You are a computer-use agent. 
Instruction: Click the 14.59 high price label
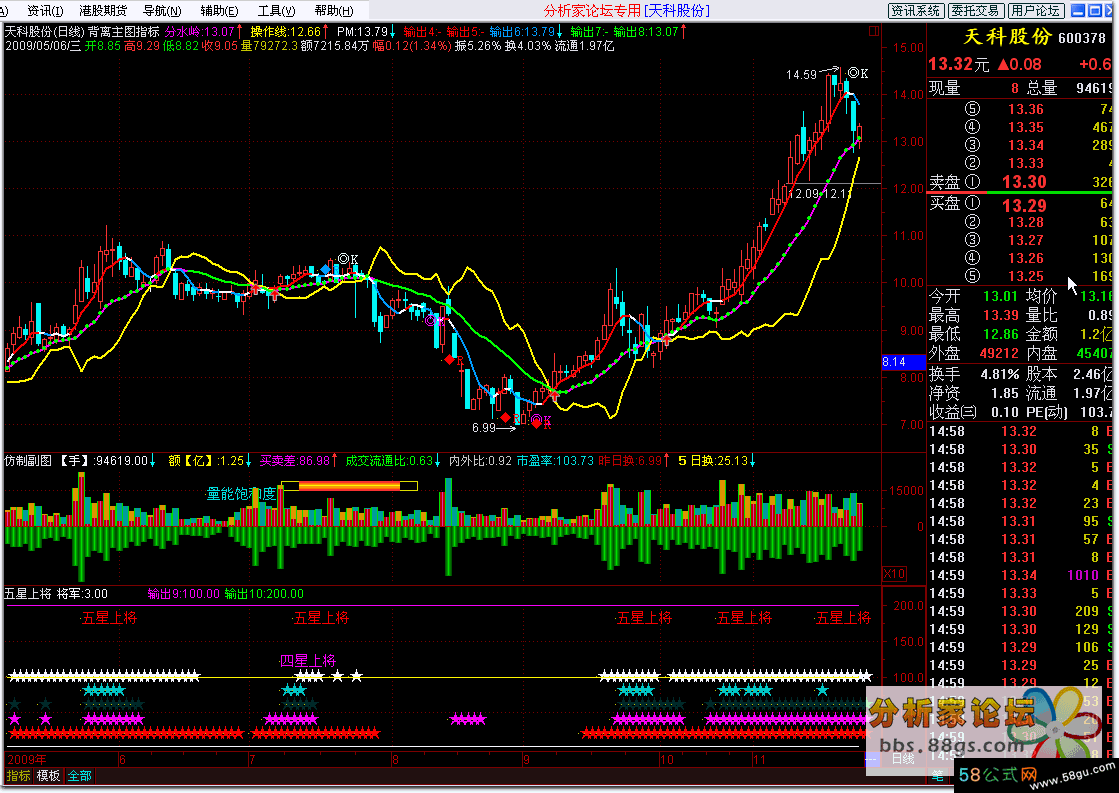801,74
